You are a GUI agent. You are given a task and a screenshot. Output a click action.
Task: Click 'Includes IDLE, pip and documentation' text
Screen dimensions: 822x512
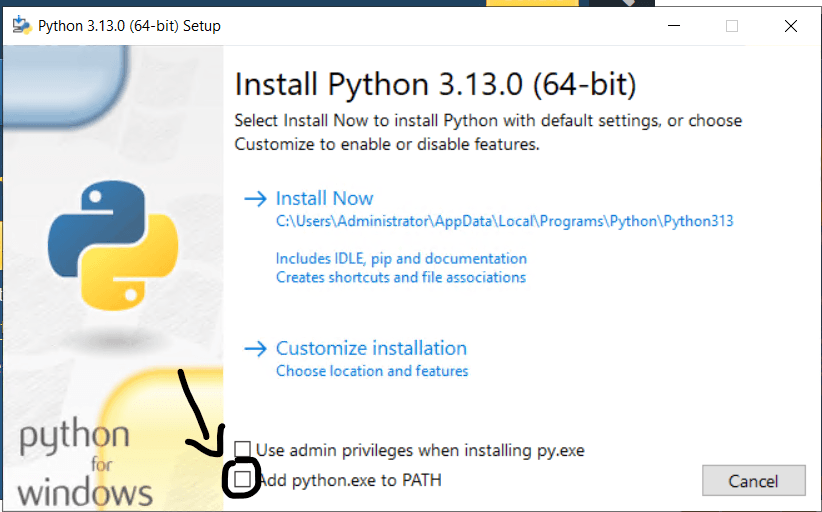tap(401, 258)
